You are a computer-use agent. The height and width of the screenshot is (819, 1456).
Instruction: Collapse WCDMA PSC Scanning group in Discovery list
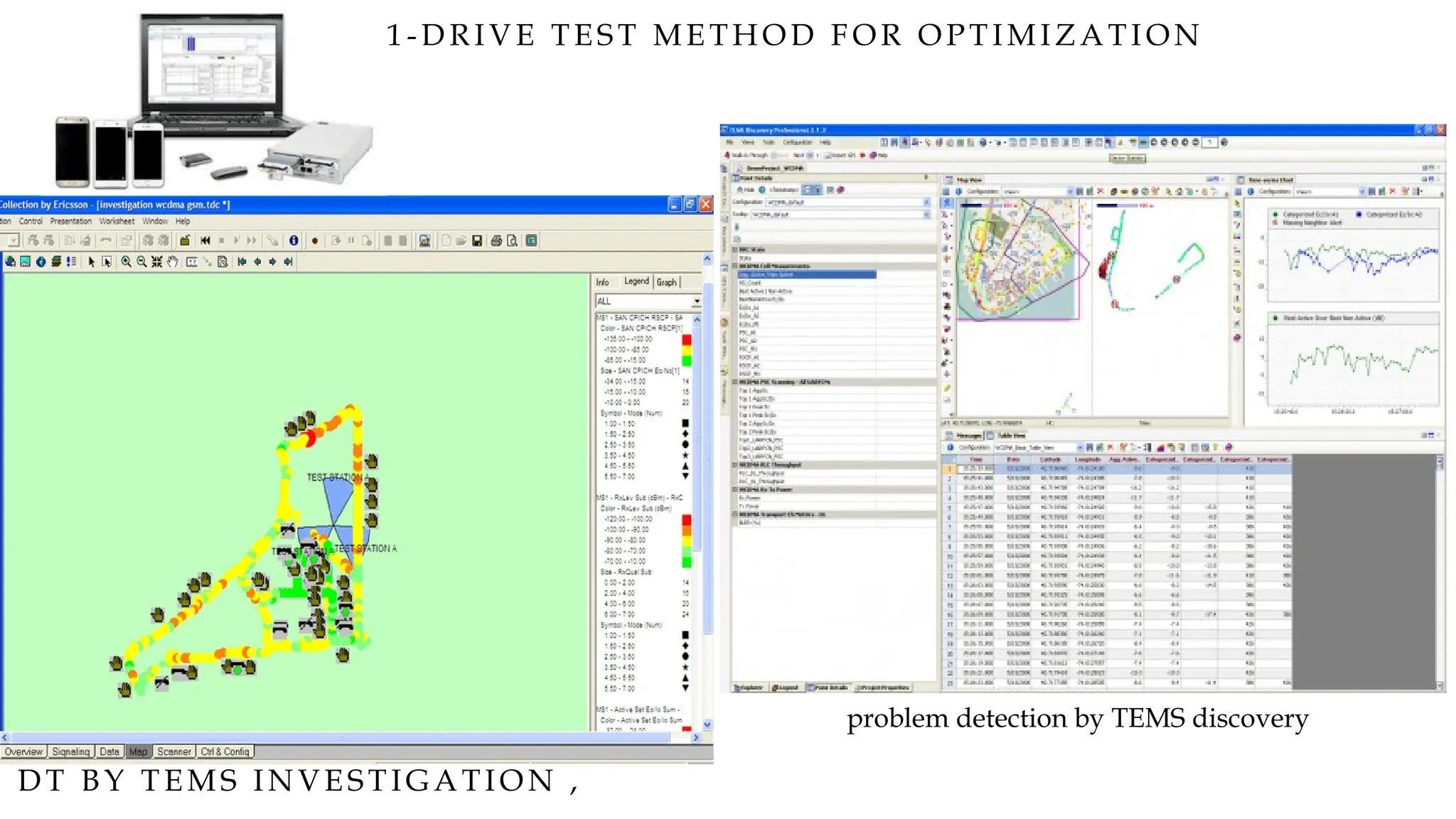pyautogui.click(x=736, y=382)
